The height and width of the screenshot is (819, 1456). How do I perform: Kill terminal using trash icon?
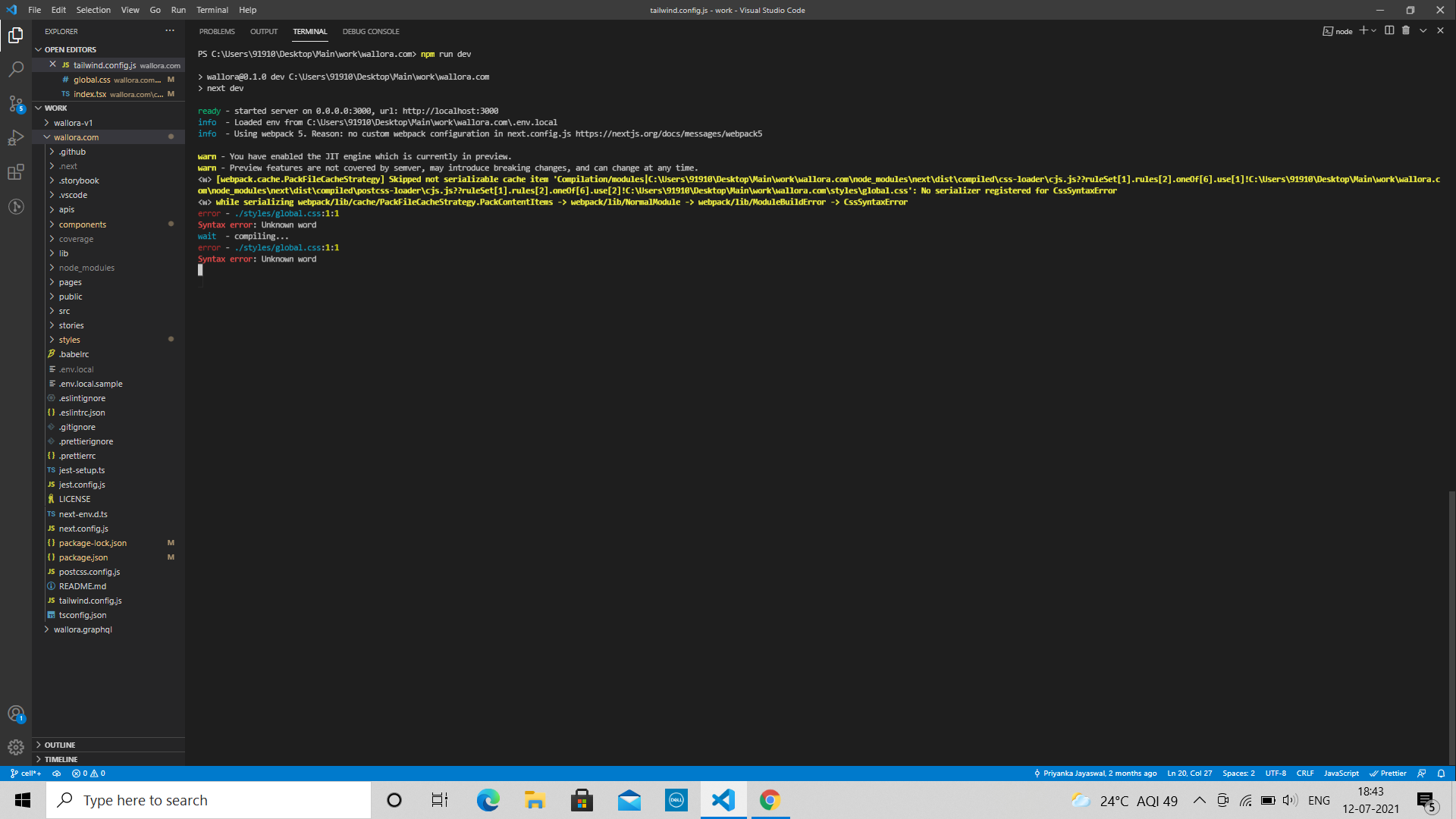coord(1406,30)
